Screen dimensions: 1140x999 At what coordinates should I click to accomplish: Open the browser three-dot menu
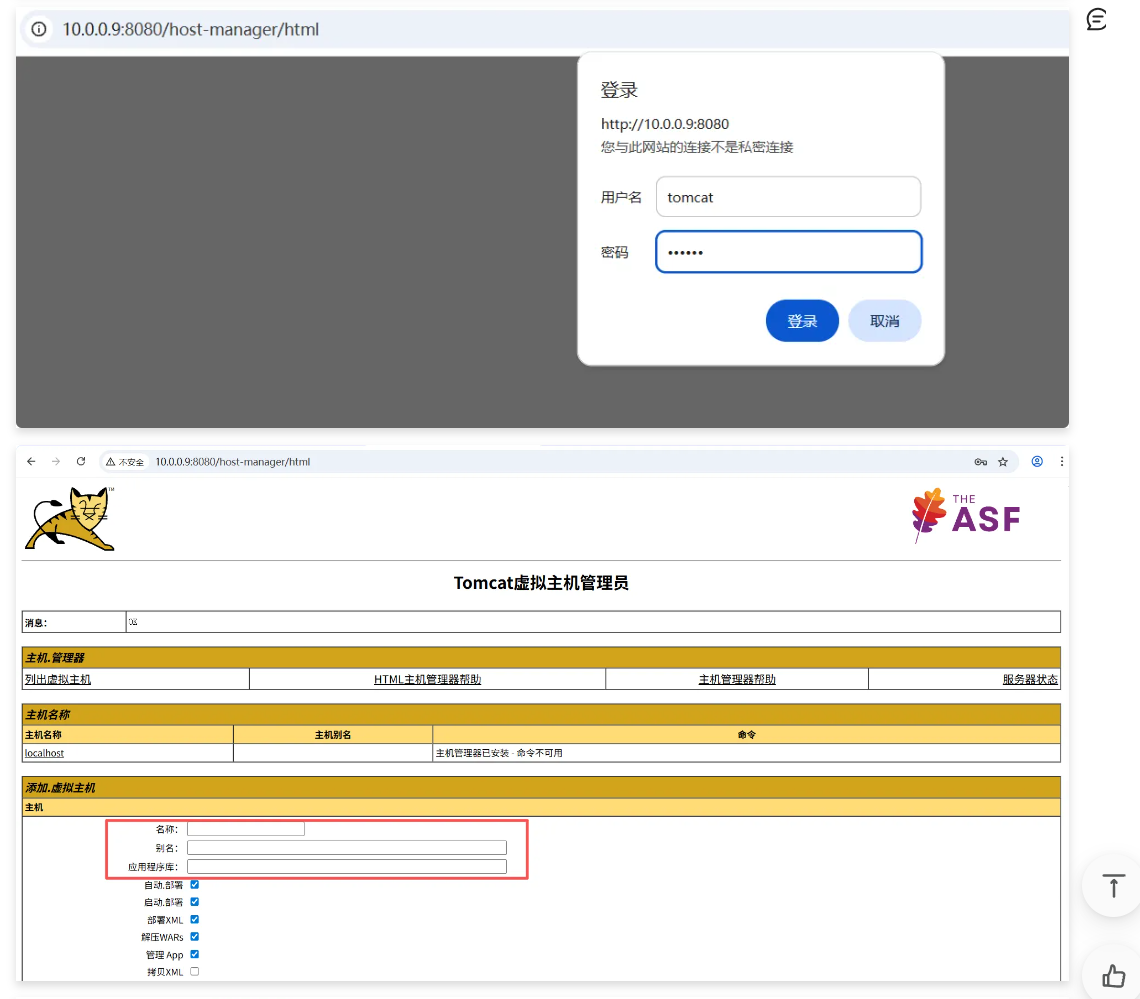click(x=1061, y=461)
